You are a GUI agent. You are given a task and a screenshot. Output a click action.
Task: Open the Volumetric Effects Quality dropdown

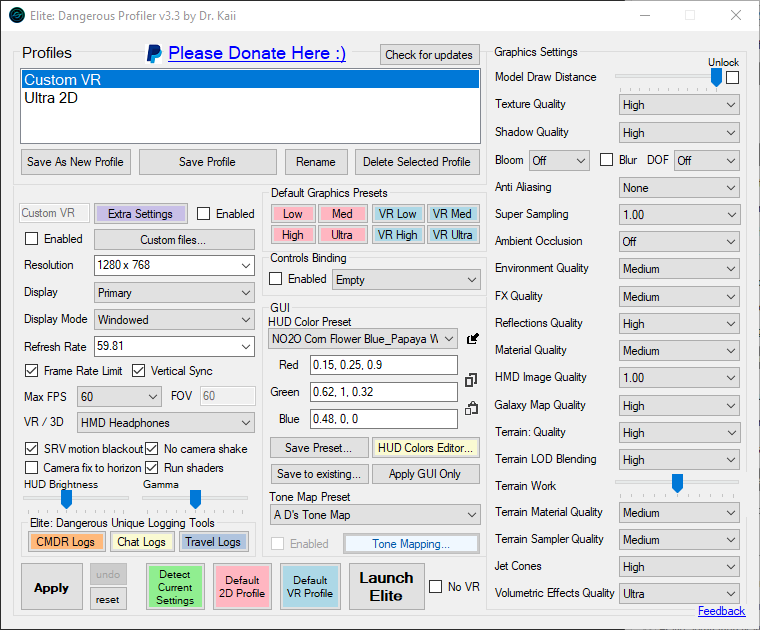click(x=679, y=594)
